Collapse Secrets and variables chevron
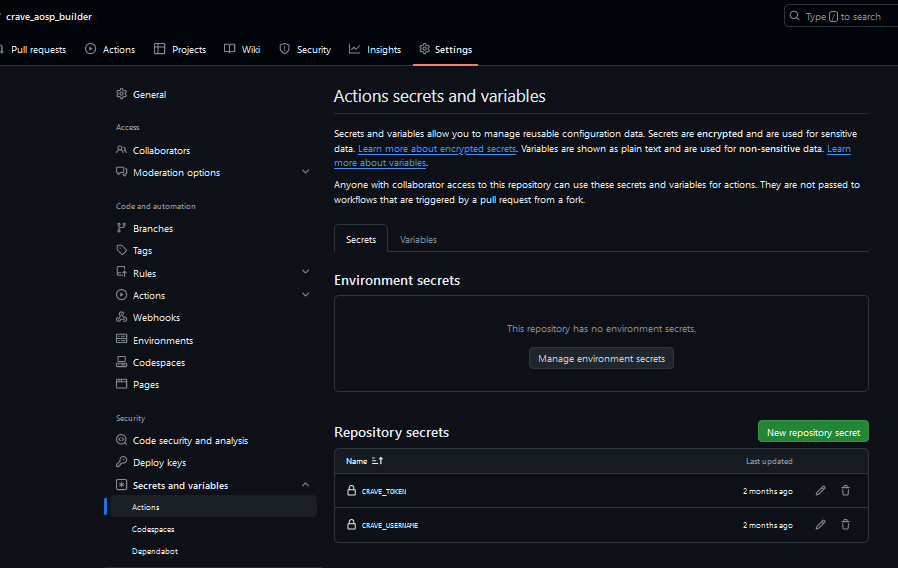 tap(306, 484)
